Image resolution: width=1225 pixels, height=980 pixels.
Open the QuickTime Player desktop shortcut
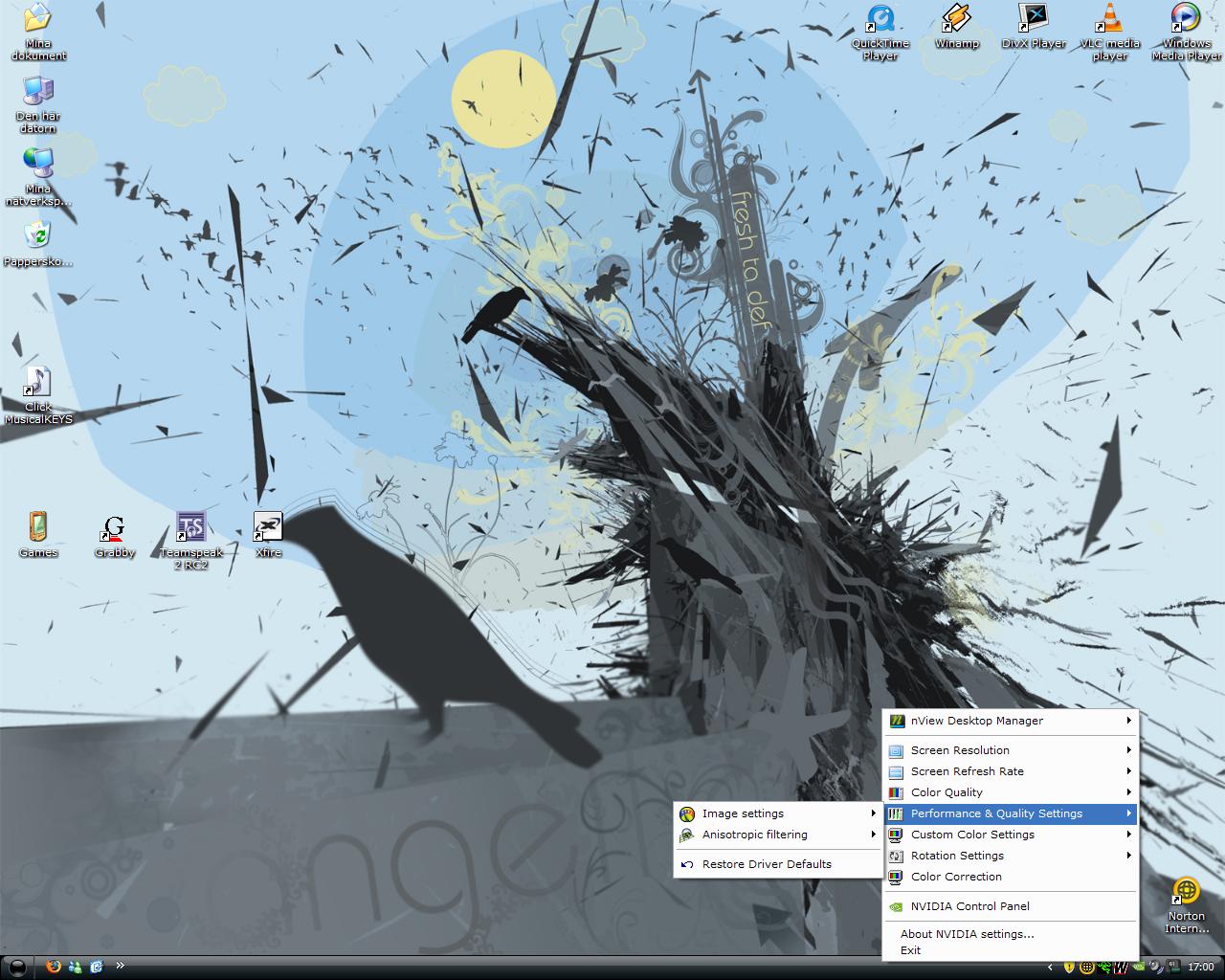[x=880, y=32]
